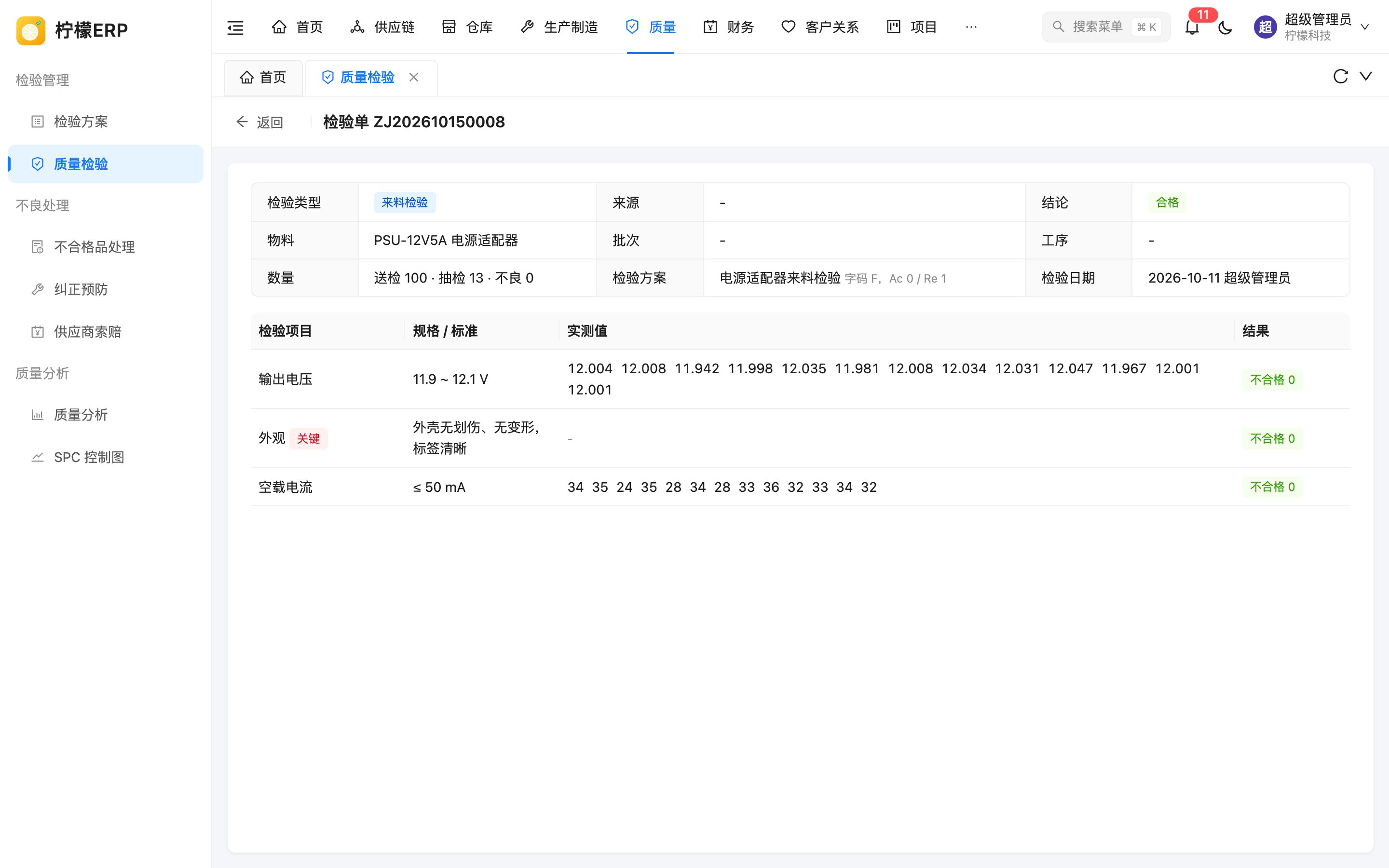Viewport: 1389px width, 868px height.
Task: Focus the 搜索菜单 search field
Action: 1105,27
